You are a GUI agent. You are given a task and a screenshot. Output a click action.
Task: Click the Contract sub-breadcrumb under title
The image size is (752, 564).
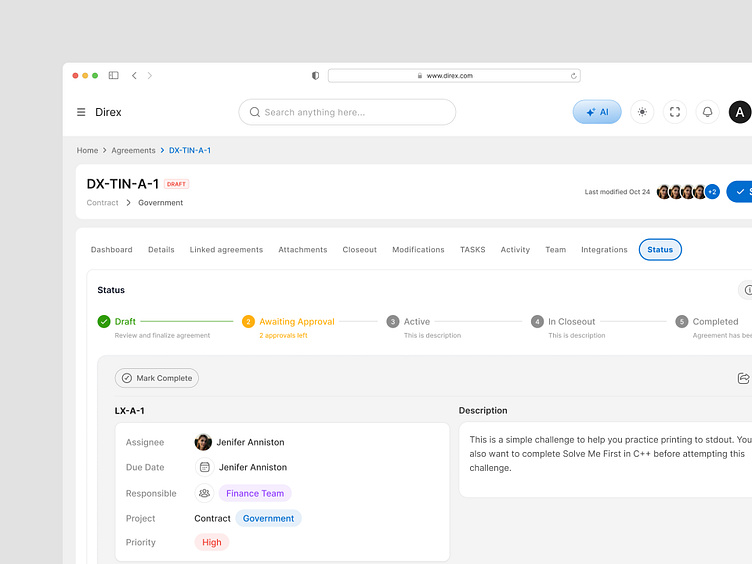(x=102, y=203)
